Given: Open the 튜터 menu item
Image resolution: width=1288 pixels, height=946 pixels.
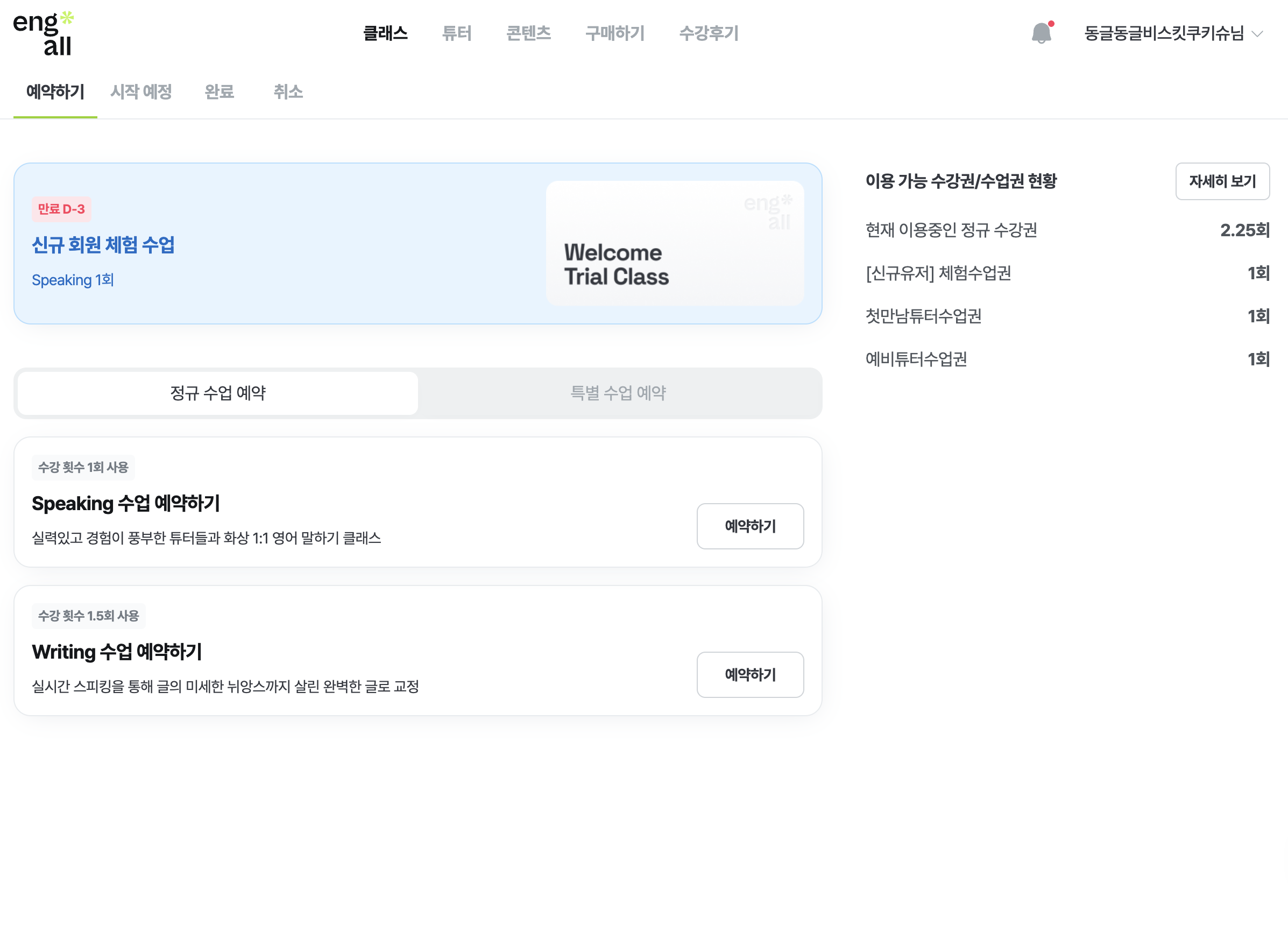Looking at the screenshot, I should (x=456, y=33).
